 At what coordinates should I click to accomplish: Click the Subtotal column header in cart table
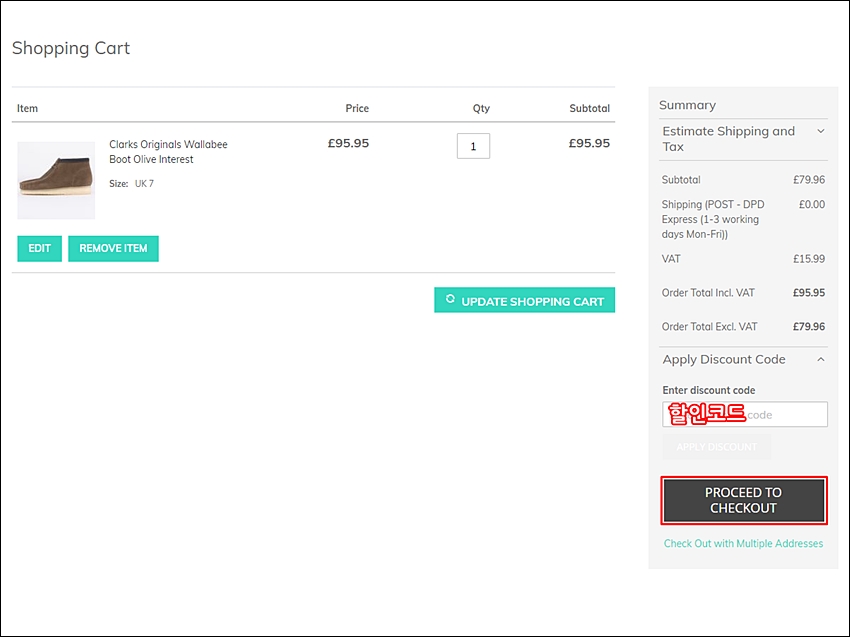tap(589, 108)
